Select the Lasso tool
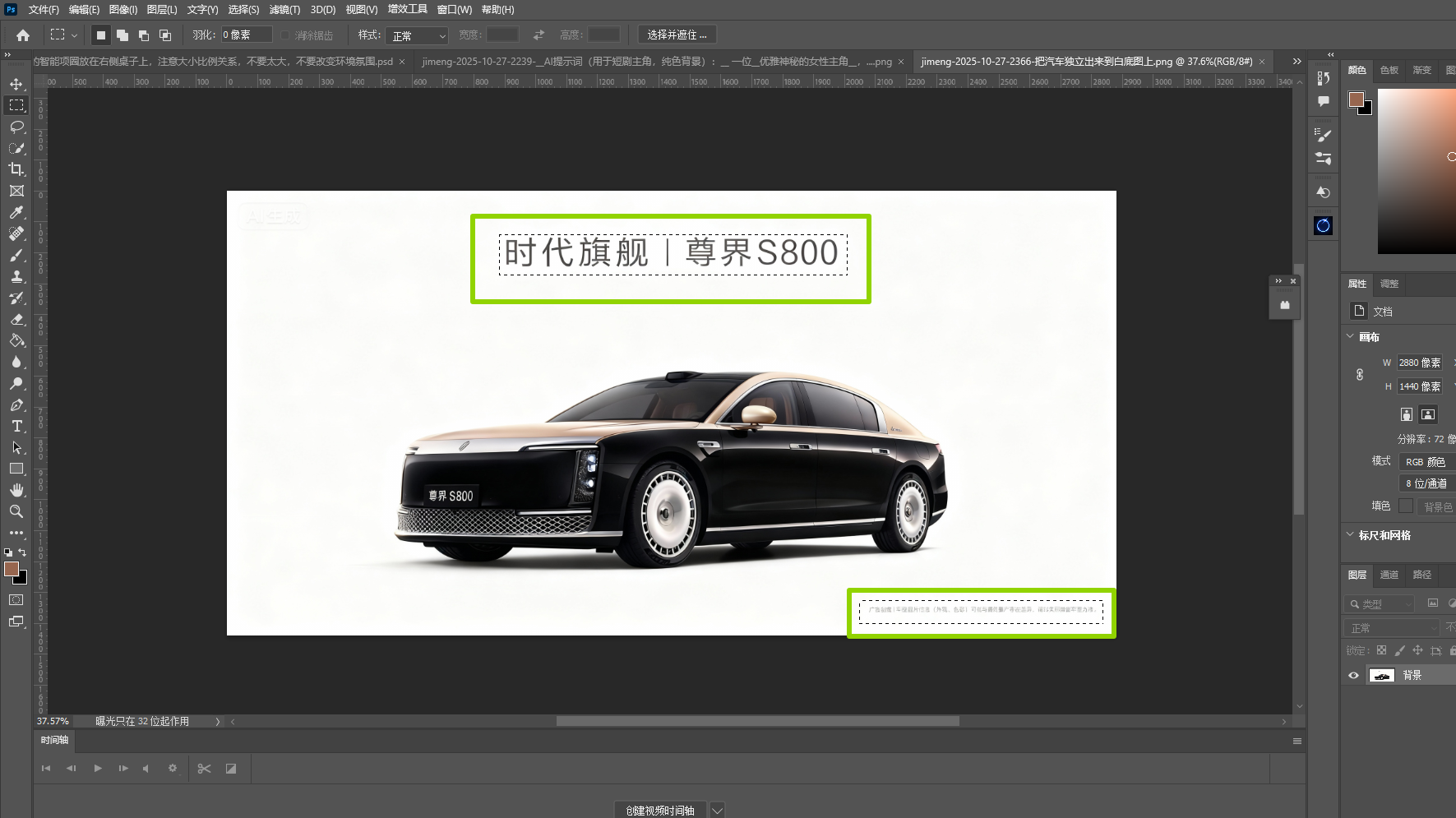Screen dimensions: 1456x818 (x=16, y=127)
